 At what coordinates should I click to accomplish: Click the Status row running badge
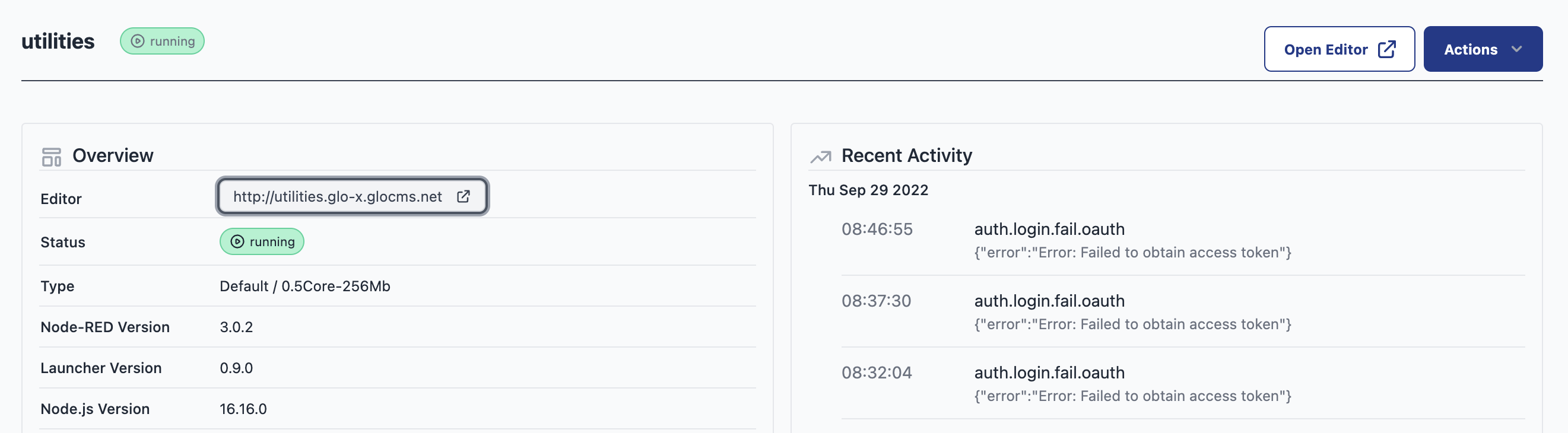261,241
